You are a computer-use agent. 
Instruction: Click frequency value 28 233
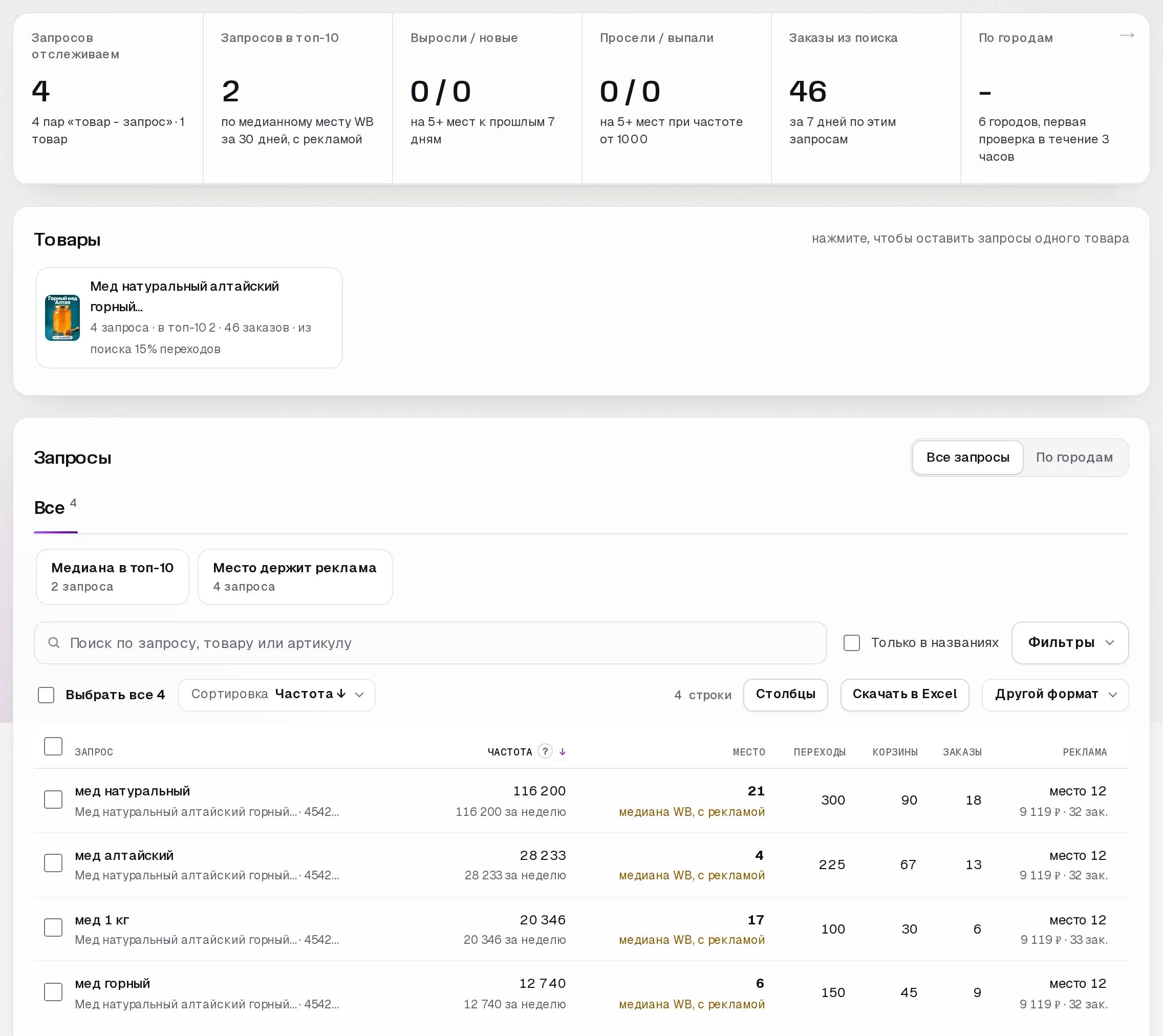click(x=543, y=855)
